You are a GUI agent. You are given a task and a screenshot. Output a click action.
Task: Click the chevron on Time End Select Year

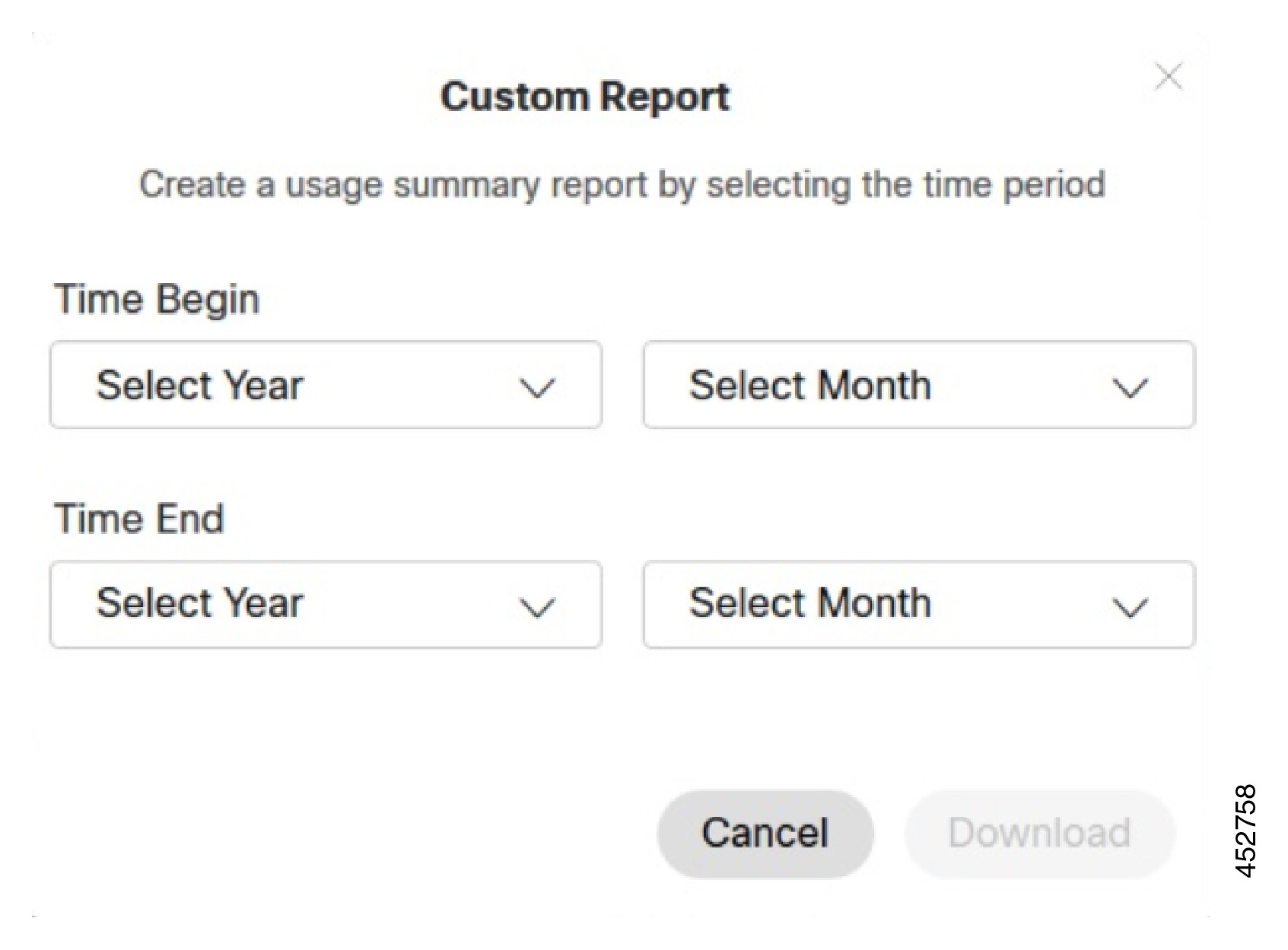(536, 606)
